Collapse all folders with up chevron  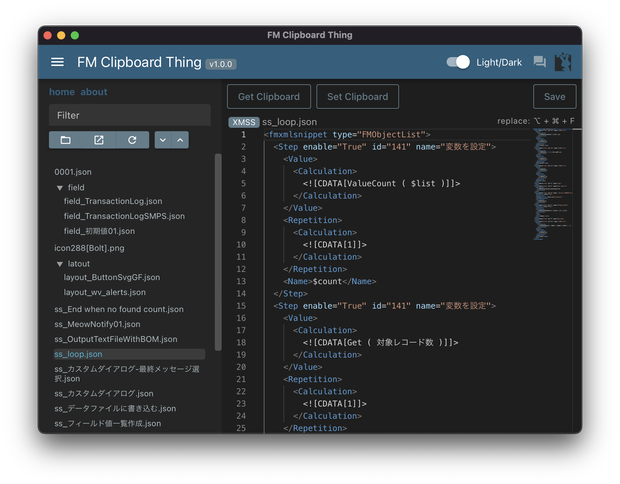(180, 140)
